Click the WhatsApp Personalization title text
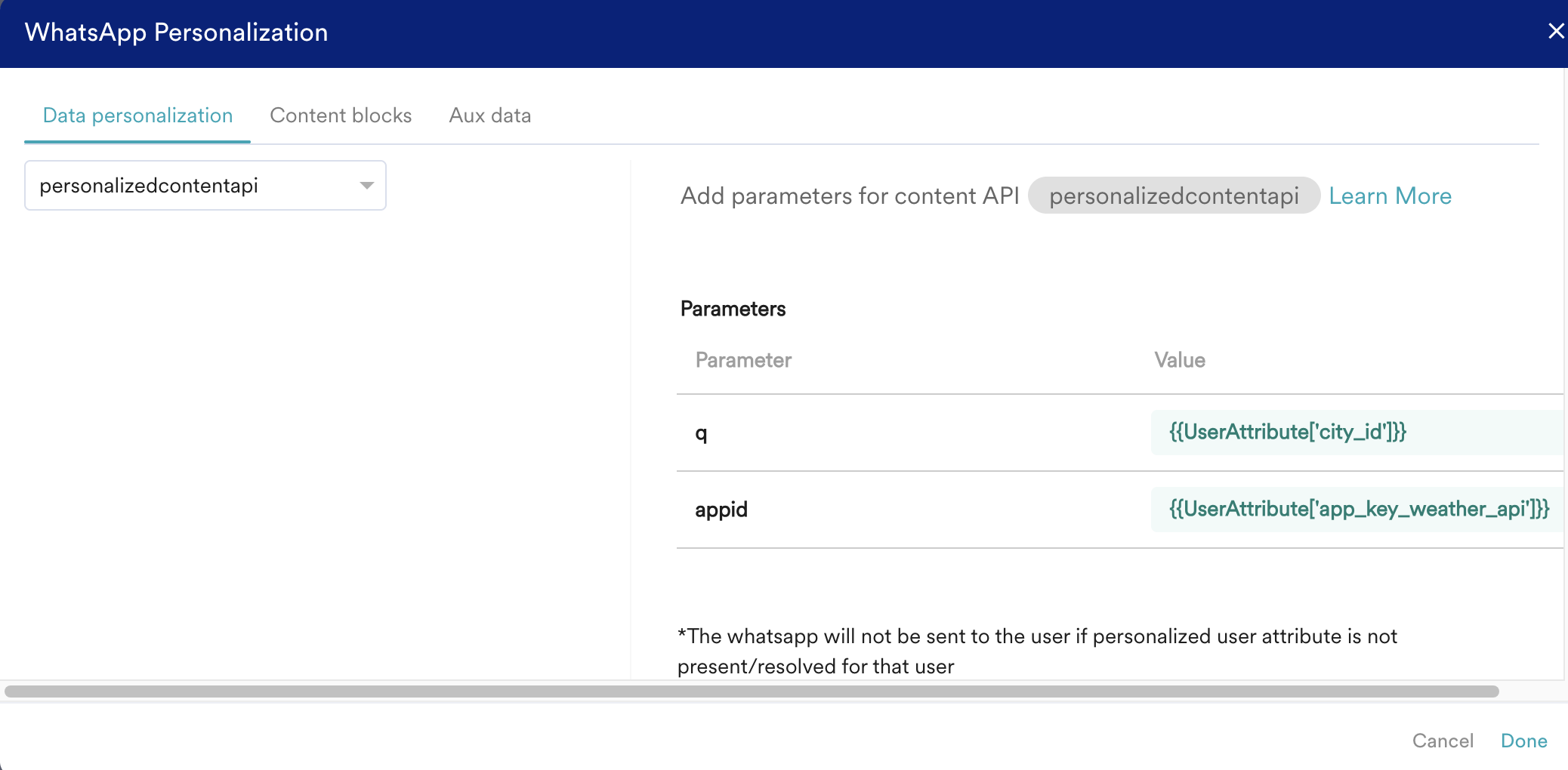This screenshot has width=1568, height=770. 176,32
